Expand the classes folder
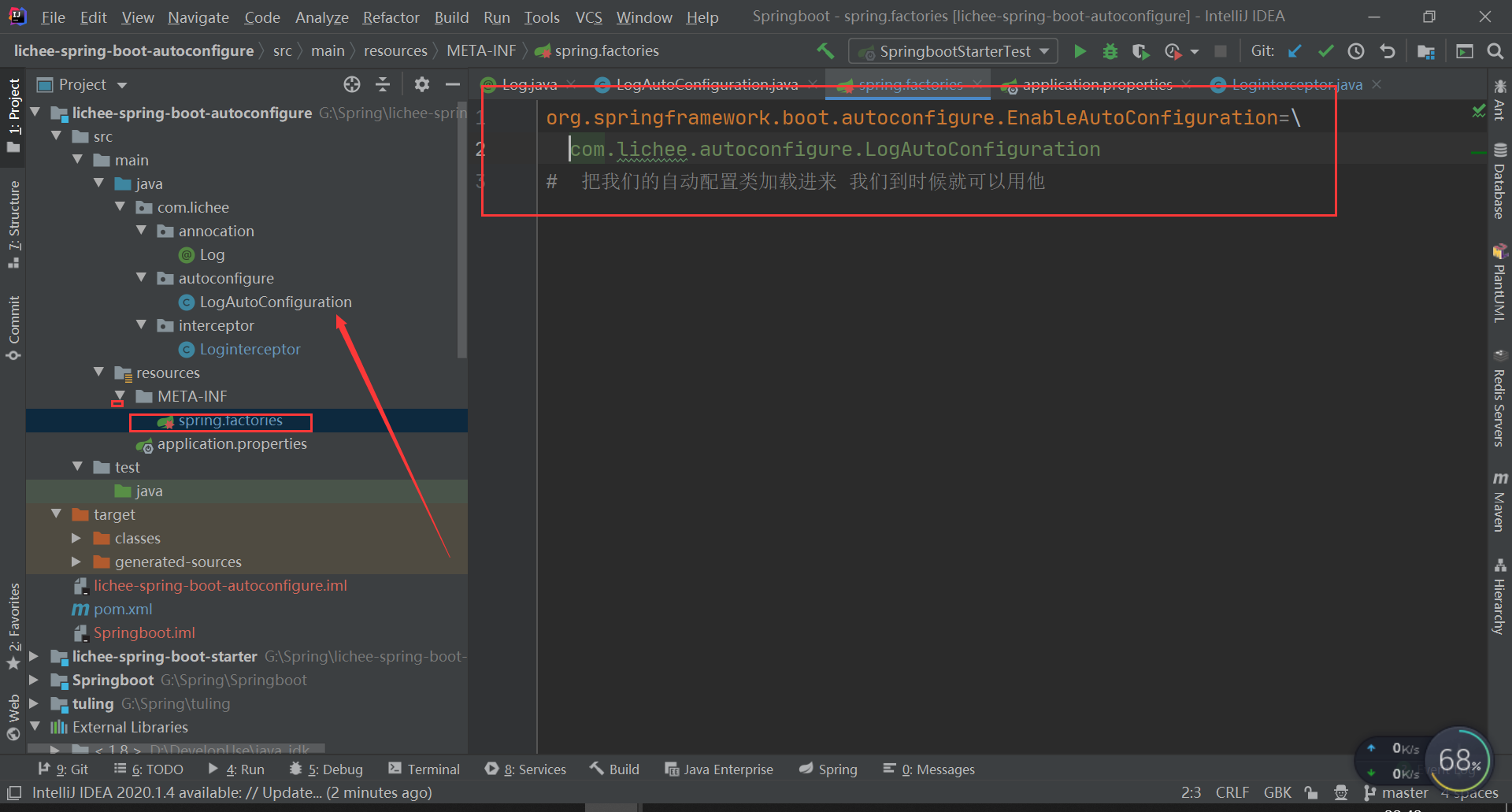 [x=76, y=538]
